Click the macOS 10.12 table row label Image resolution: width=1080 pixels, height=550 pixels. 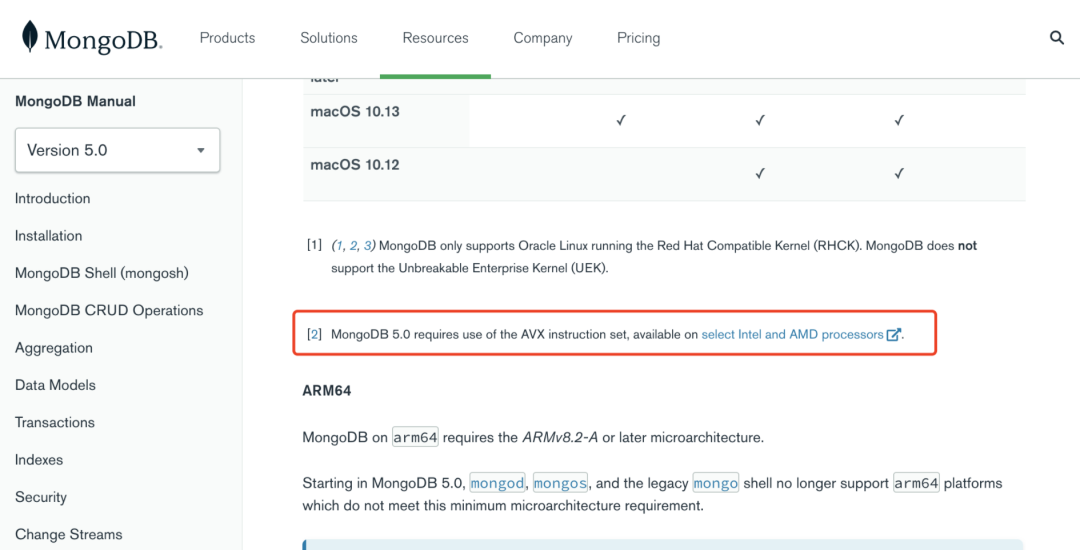tap(355, 165)
